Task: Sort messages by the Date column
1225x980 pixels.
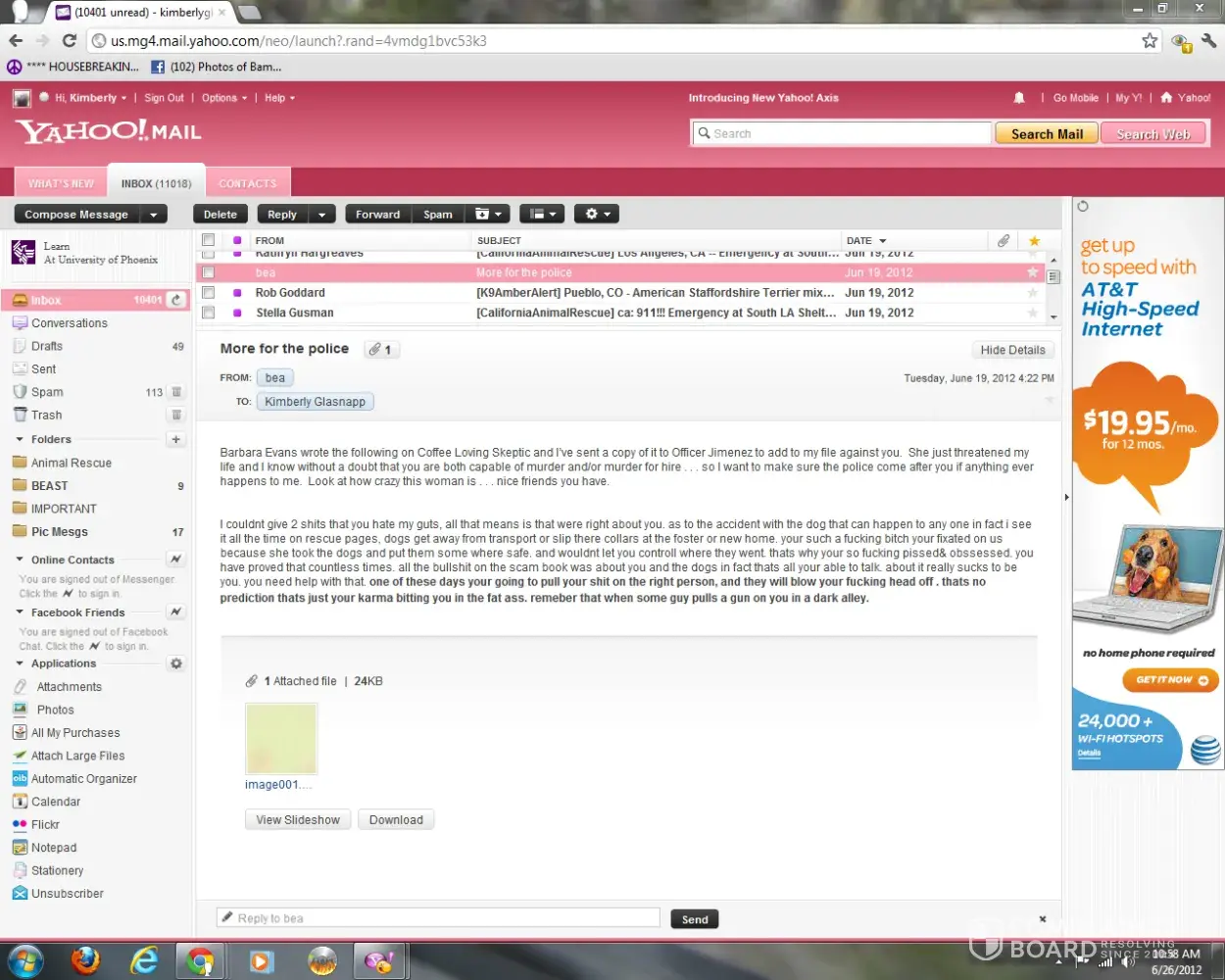Action: tap(866, 240)
